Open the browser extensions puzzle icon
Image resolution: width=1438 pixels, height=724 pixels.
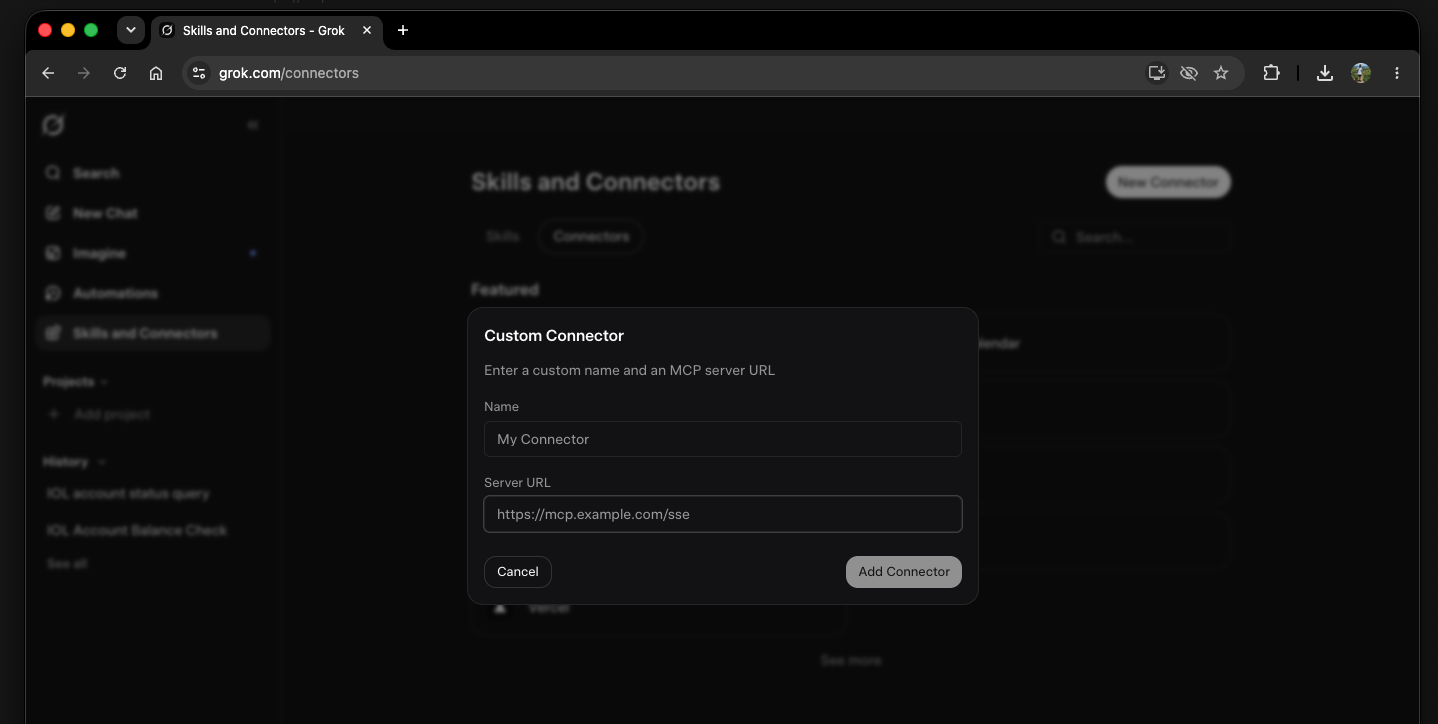coord(1272,73)
